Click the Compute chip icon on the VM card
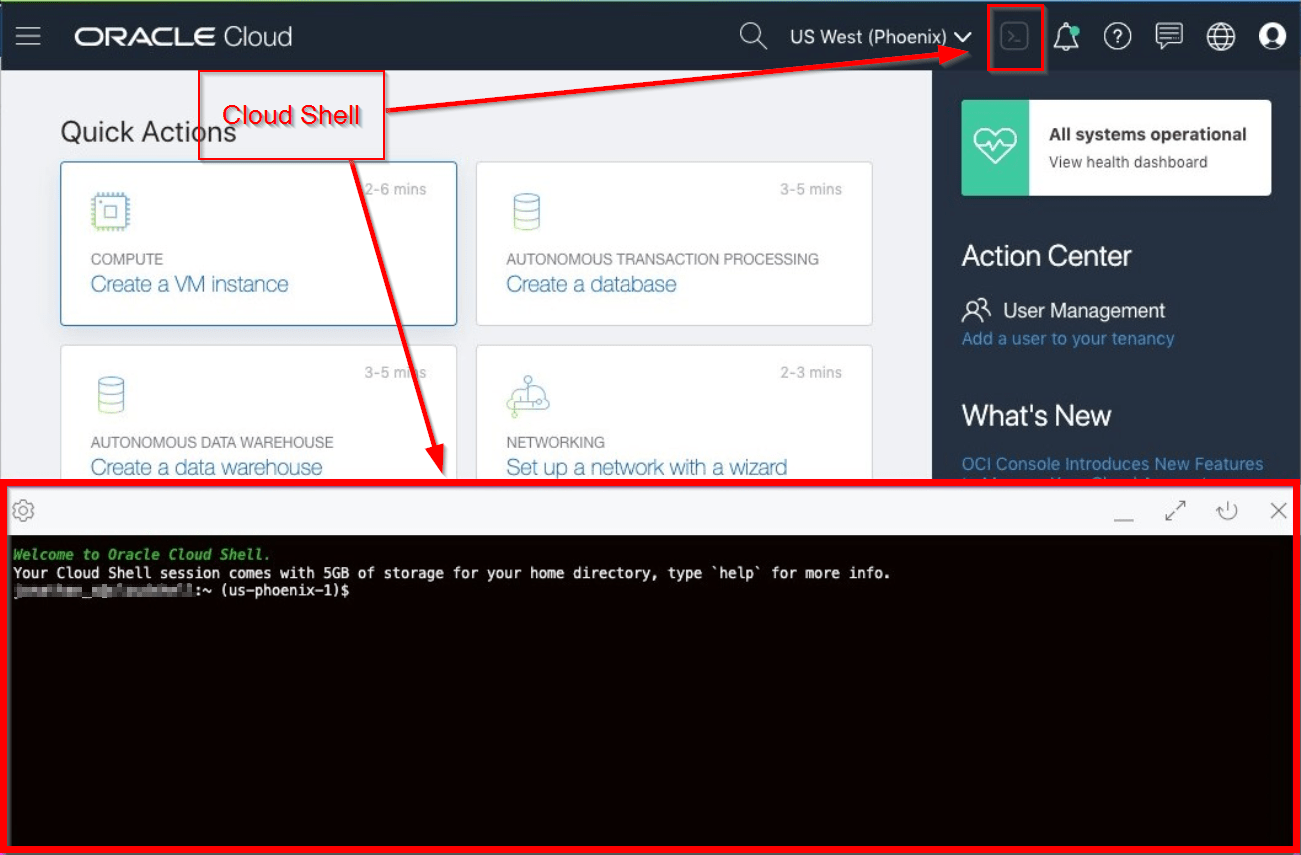The image size is (1301, 855). point(108,211)
